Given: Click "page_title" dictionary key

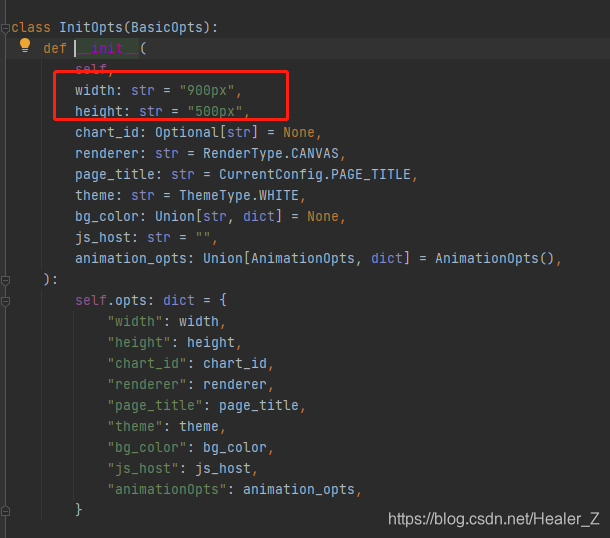Looking at the screenshot, I should 155,405.
